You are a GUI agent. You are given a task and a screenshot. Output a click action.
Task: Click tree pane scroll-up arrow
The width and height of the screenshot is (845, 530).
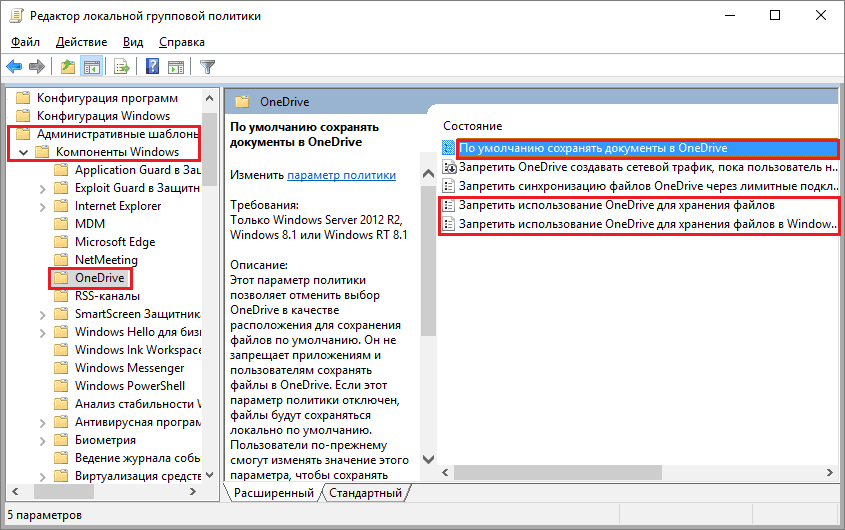click(x=210, y=98)
